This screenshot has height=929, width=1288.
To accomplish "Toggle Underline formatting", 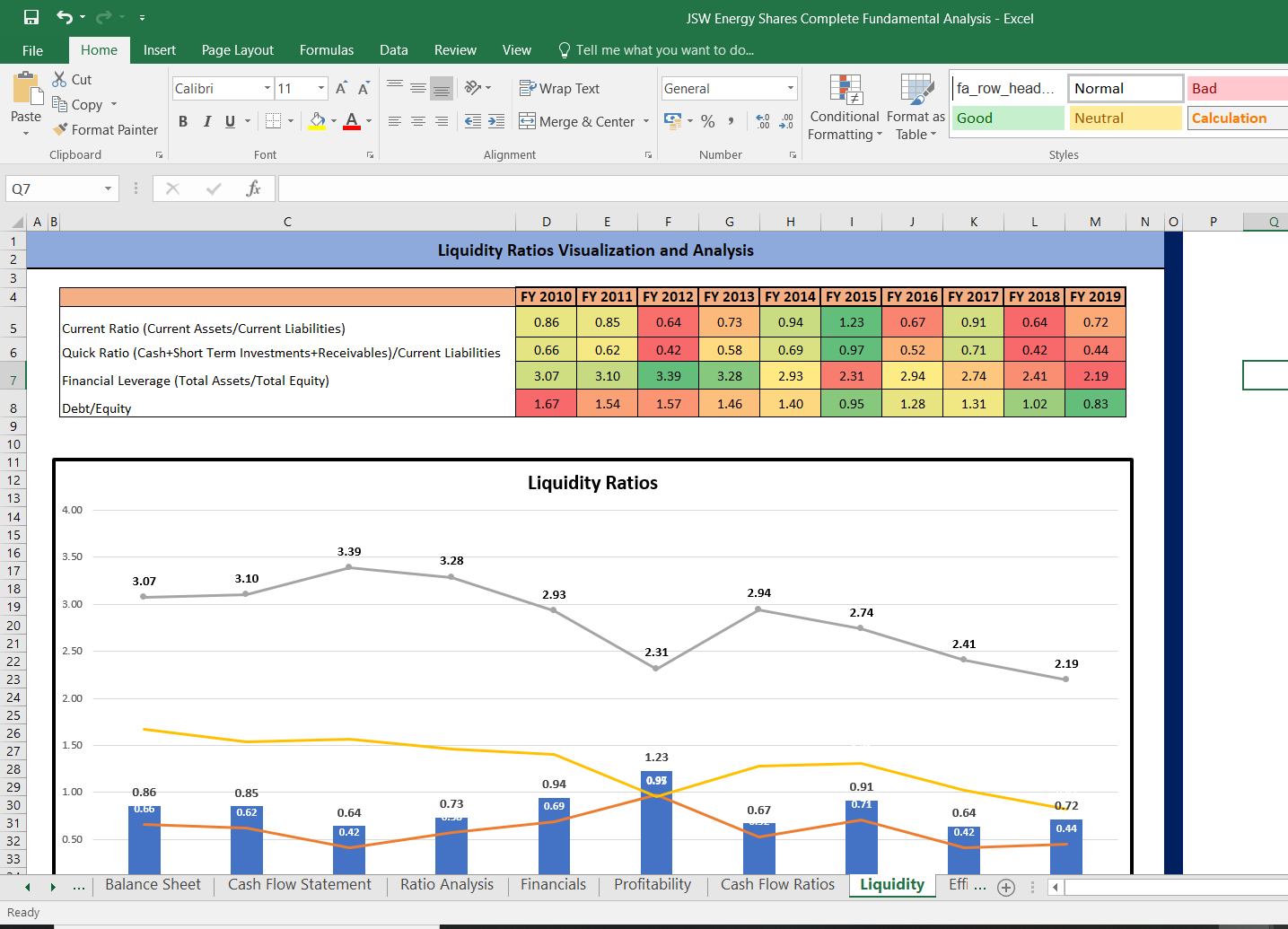I will tap(231, 121).
